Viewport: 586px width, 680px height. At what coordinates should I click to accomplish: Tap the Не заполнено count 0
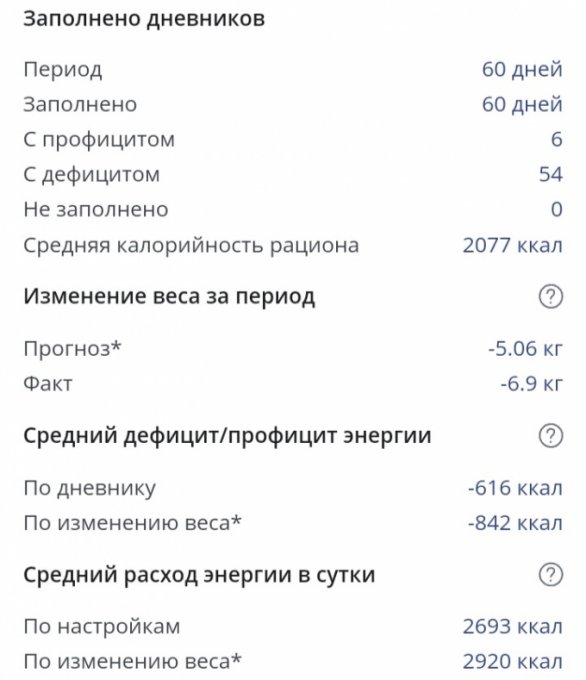(x=557, y=209)
